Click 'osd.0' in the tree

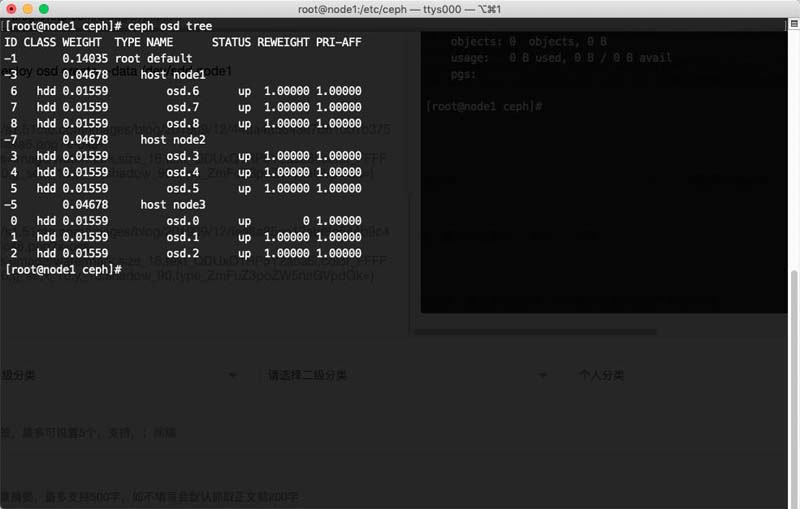(183, 221)
